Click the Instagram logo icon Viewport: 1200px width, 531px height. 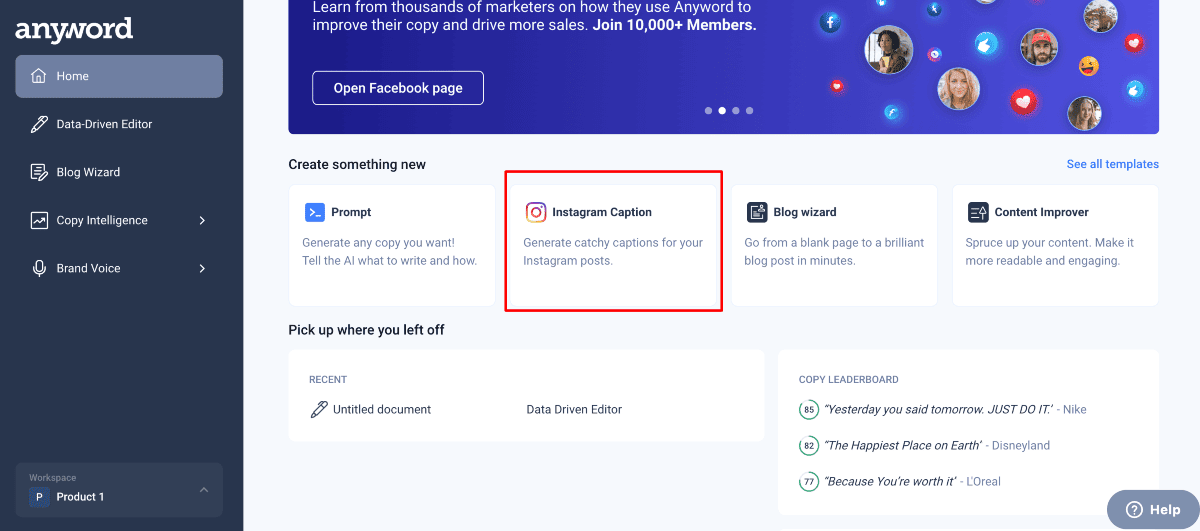[536, 212]
